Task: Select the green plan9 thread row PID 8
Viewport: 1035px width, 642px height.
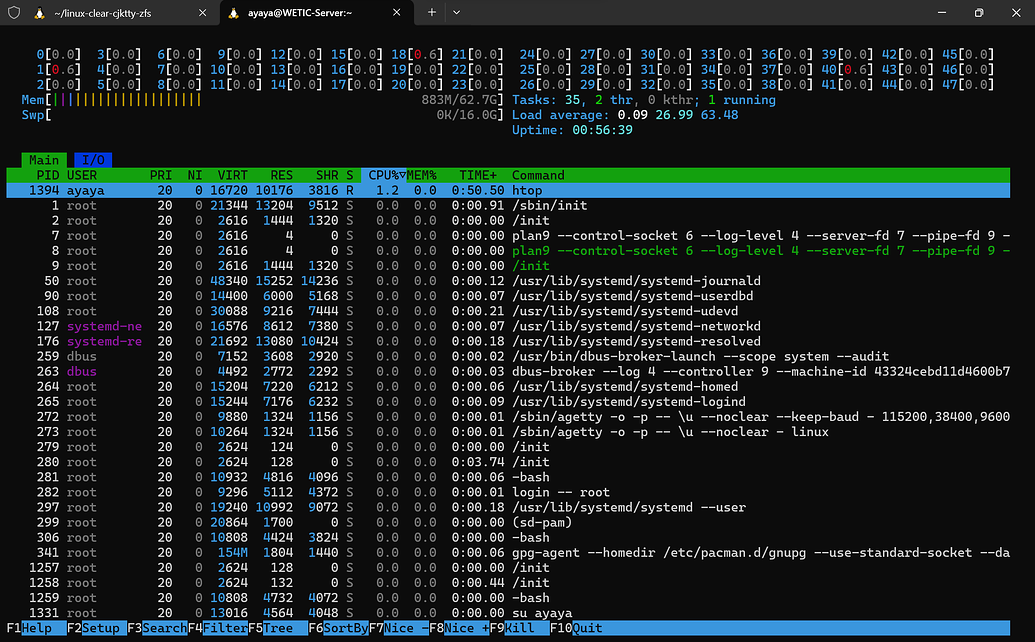Action: (508, 251)
